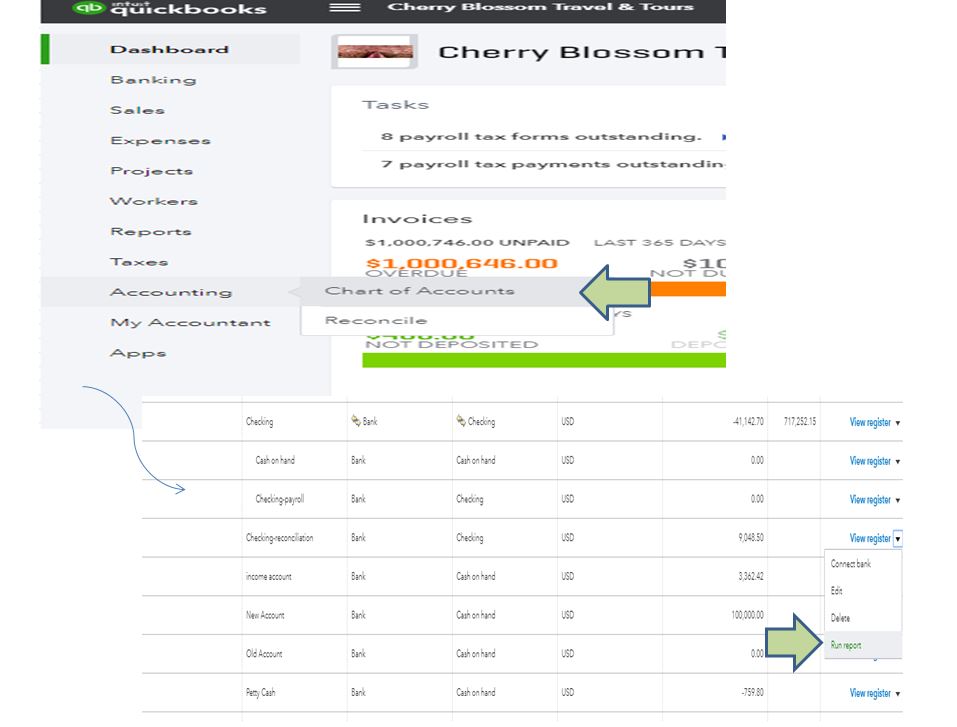Viewport: 957px width, 727px height.
Task: Click the $1,000,646.00 overdue amount
Action: tap(461, 263)
